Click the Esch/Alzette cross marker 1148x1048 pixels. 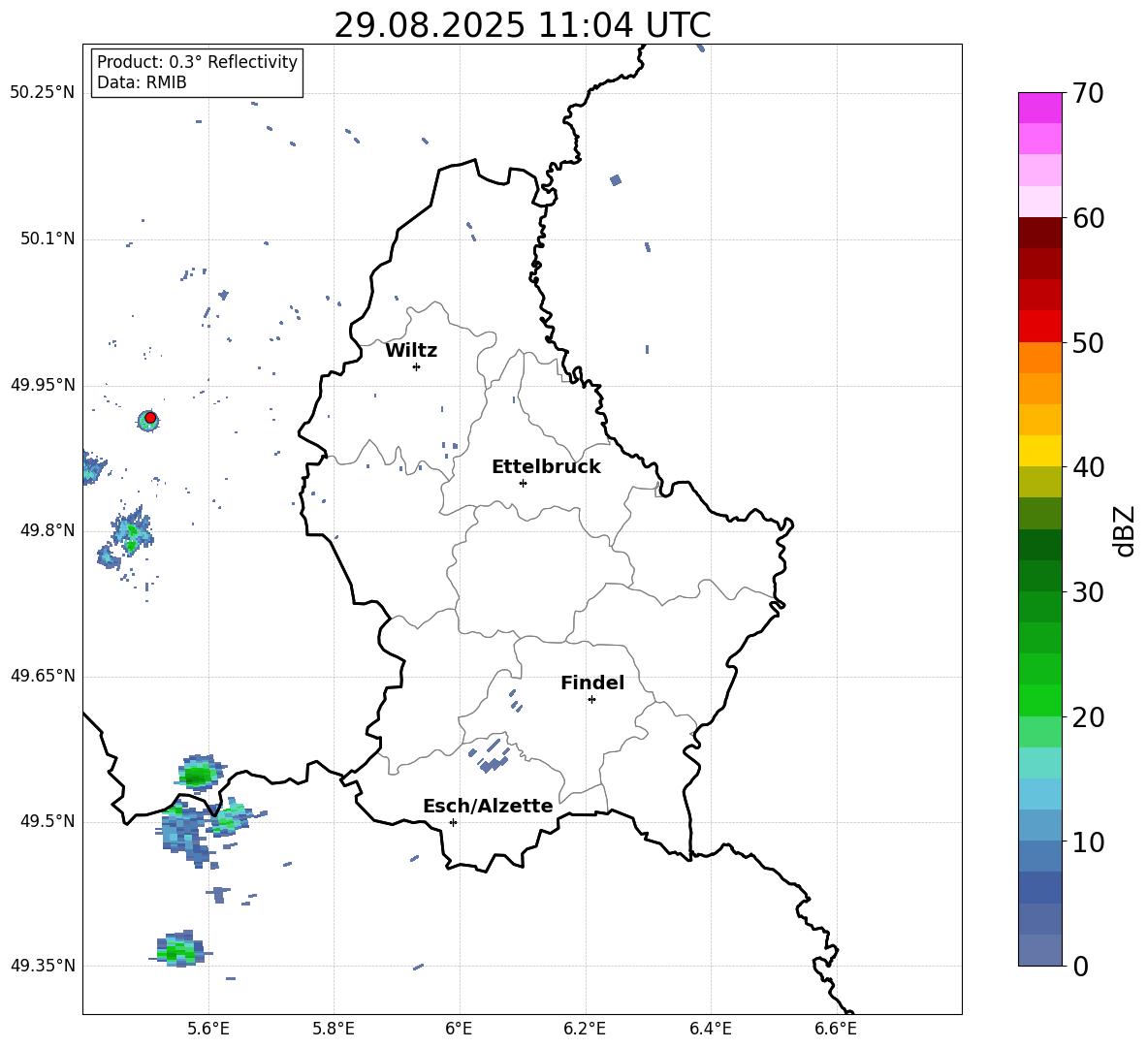coord(453,822)
